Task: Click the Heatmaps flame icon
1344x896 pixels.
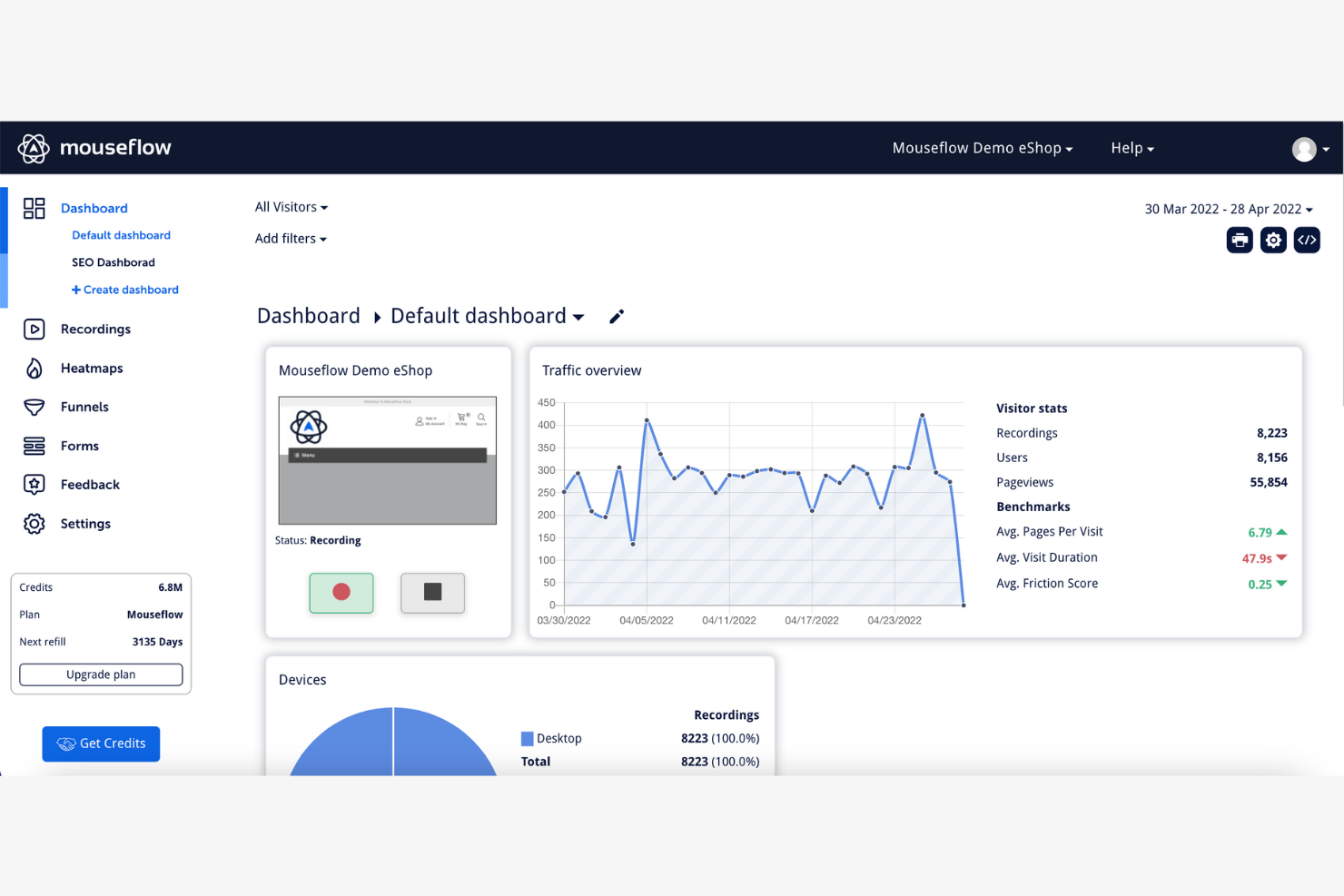Action: tap(35, 368)
